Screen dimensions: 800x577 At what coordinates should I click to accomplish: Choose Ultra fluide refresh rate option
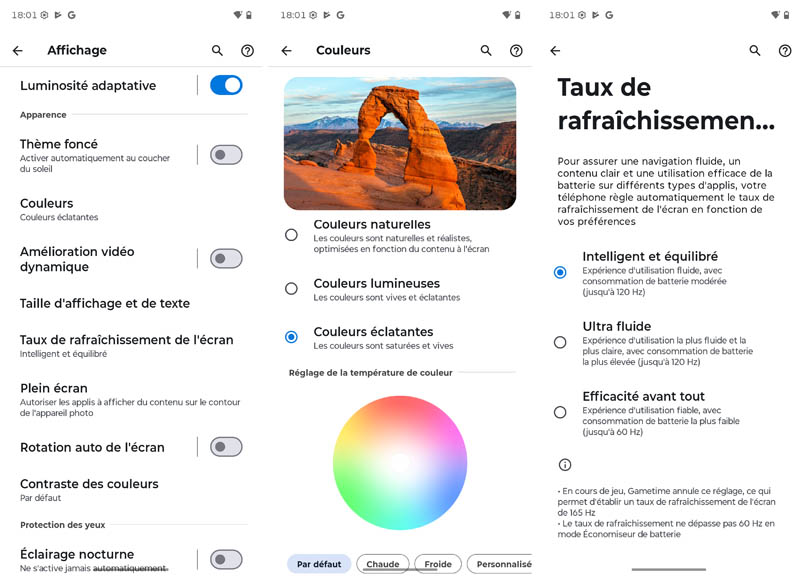point(560,342)
